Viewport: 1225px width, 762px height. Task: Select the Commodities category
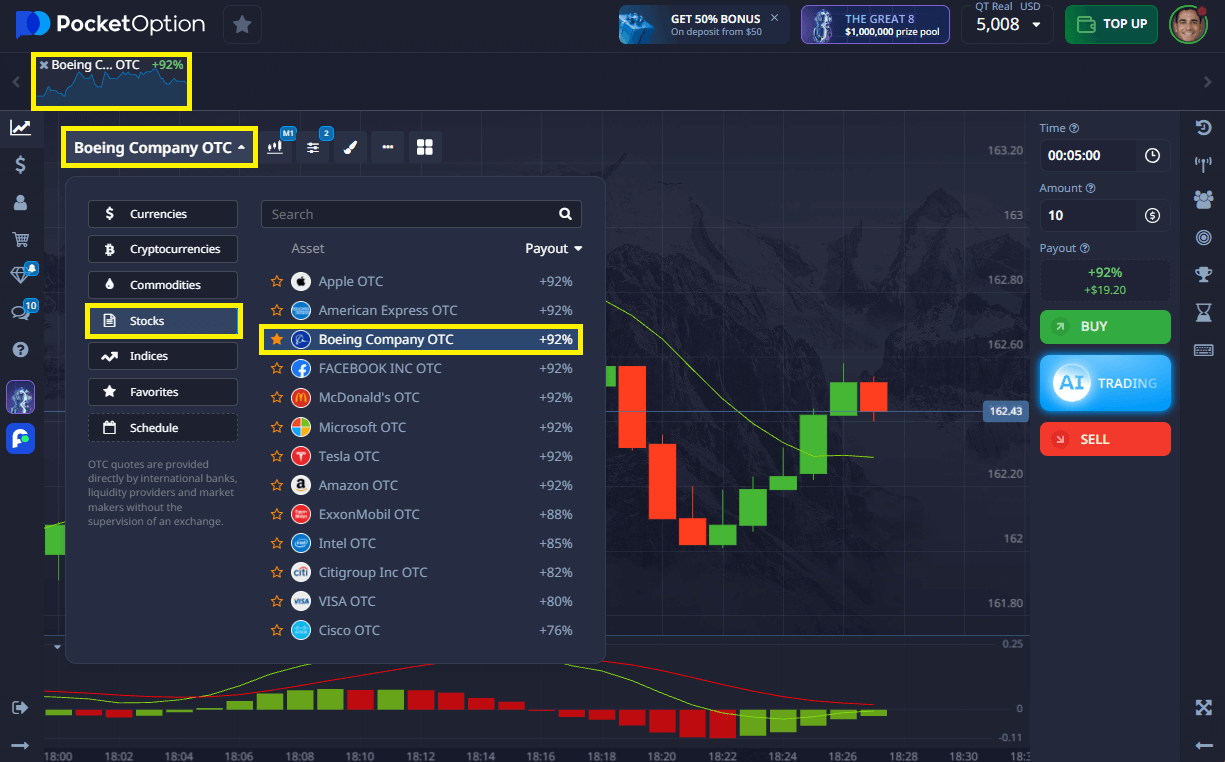[163, 285]
